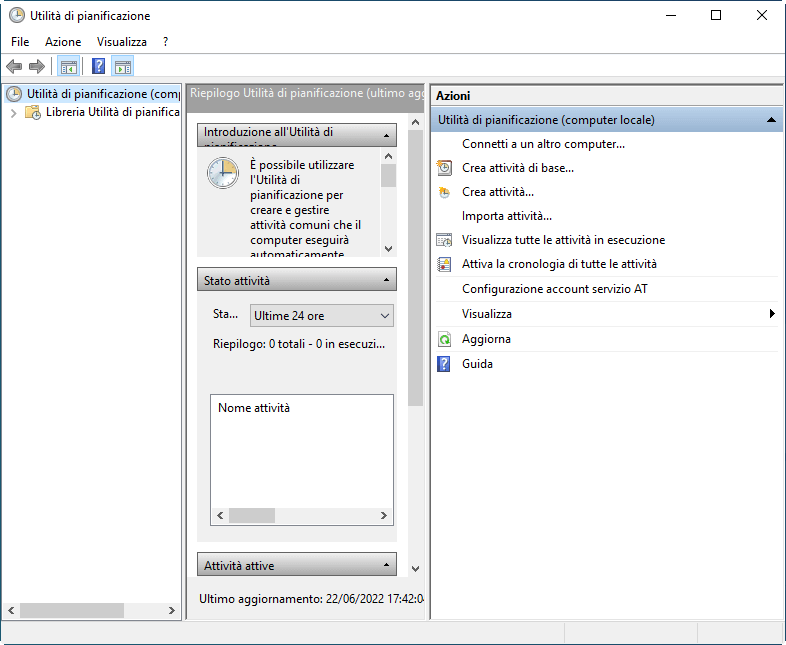
Task: Click the blue Help toolbar icon
Action: pyautogui.click(x=98, y=67)
